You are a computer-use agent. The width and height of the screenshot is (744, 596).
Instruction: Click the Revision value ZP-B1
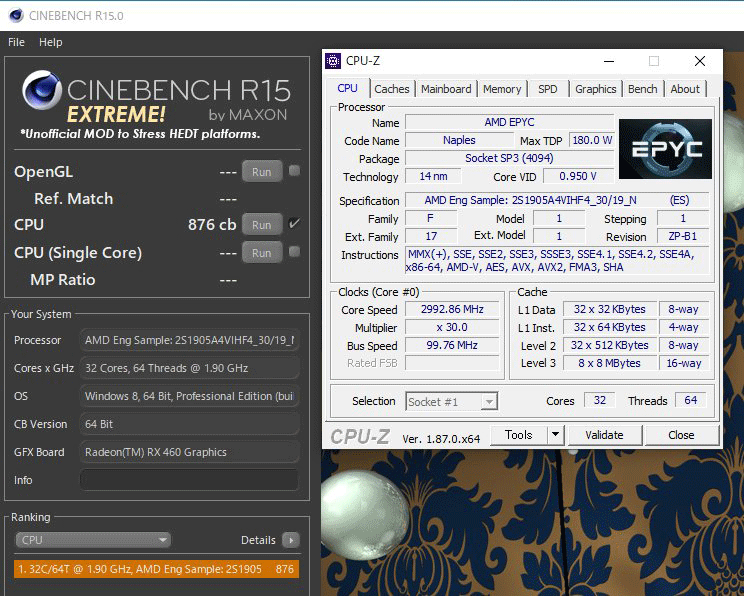[x=682, y=236]
